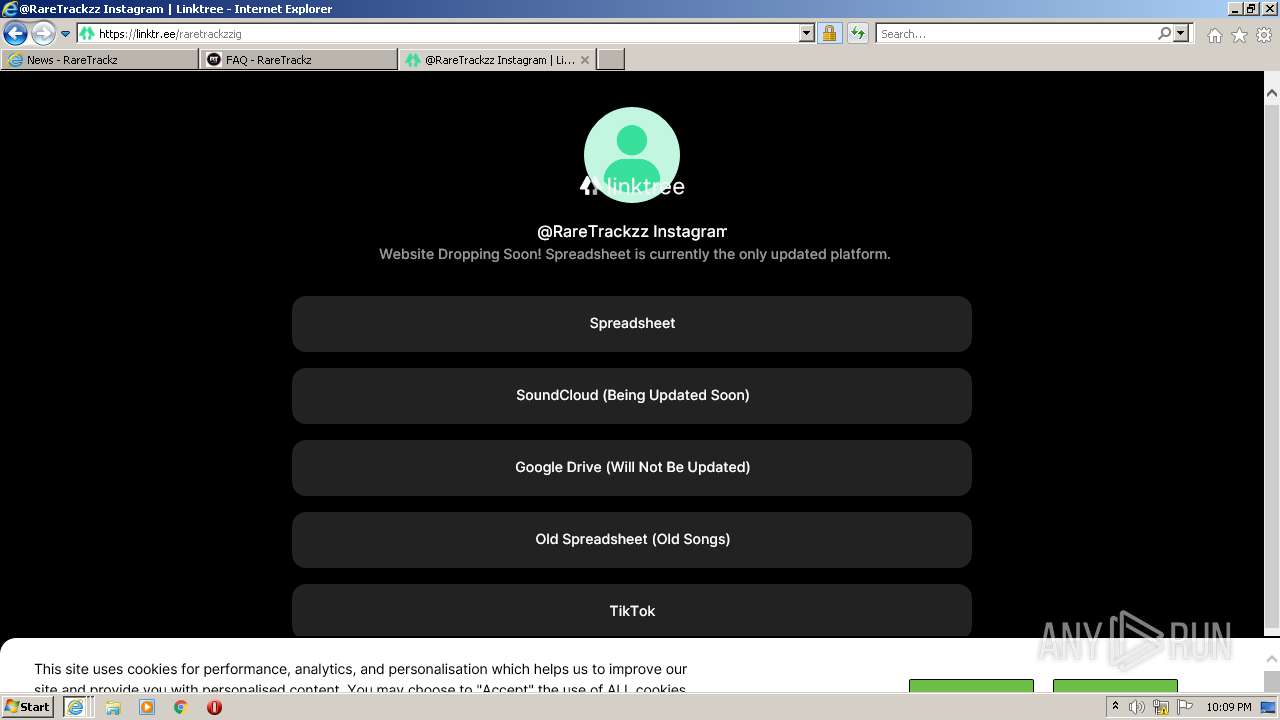Launch Chrome from the taskbar
This screenshot has height=720, width=1280.
point(181,707)
